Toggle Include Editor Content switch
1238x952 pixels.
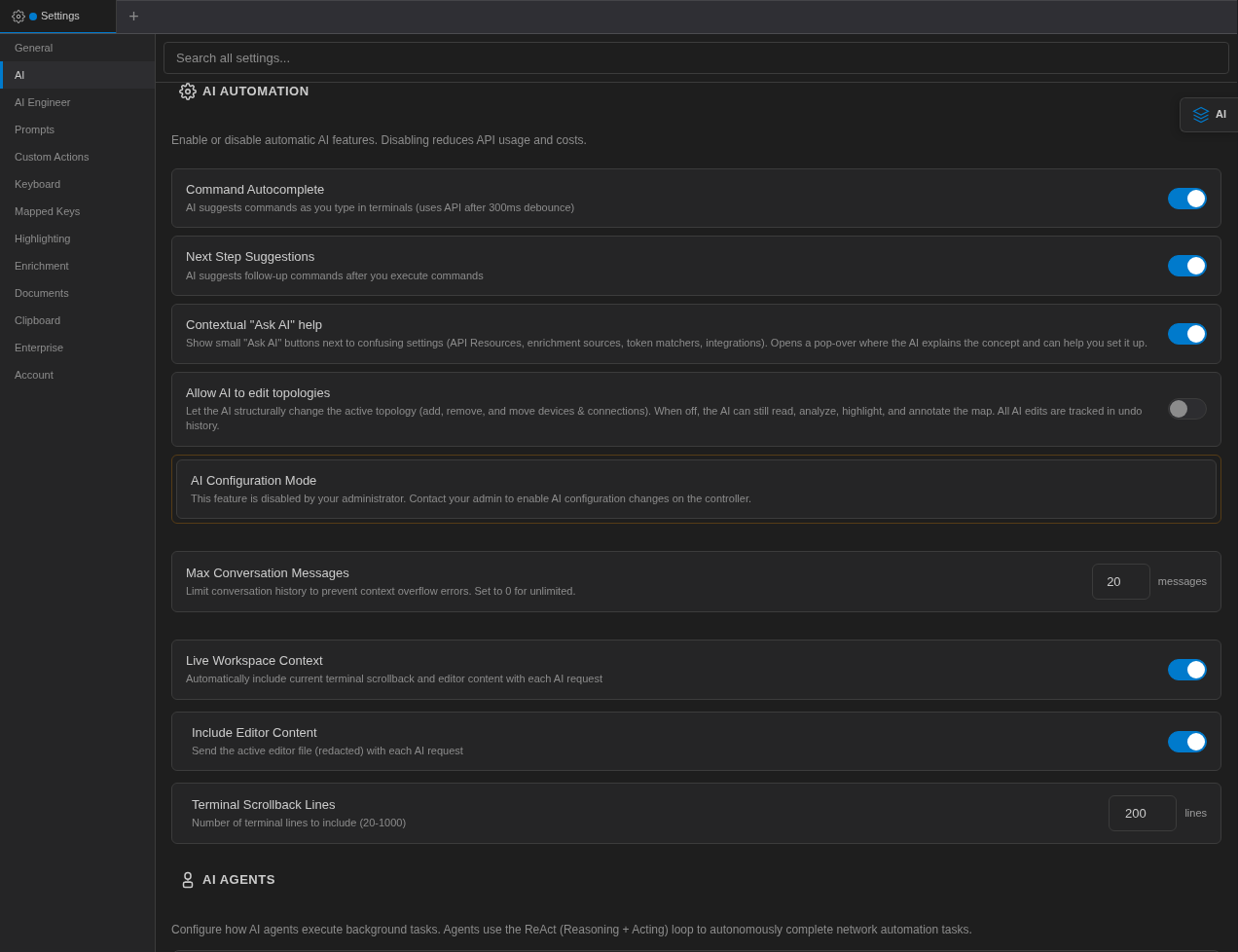click(x=1187, y=742)
